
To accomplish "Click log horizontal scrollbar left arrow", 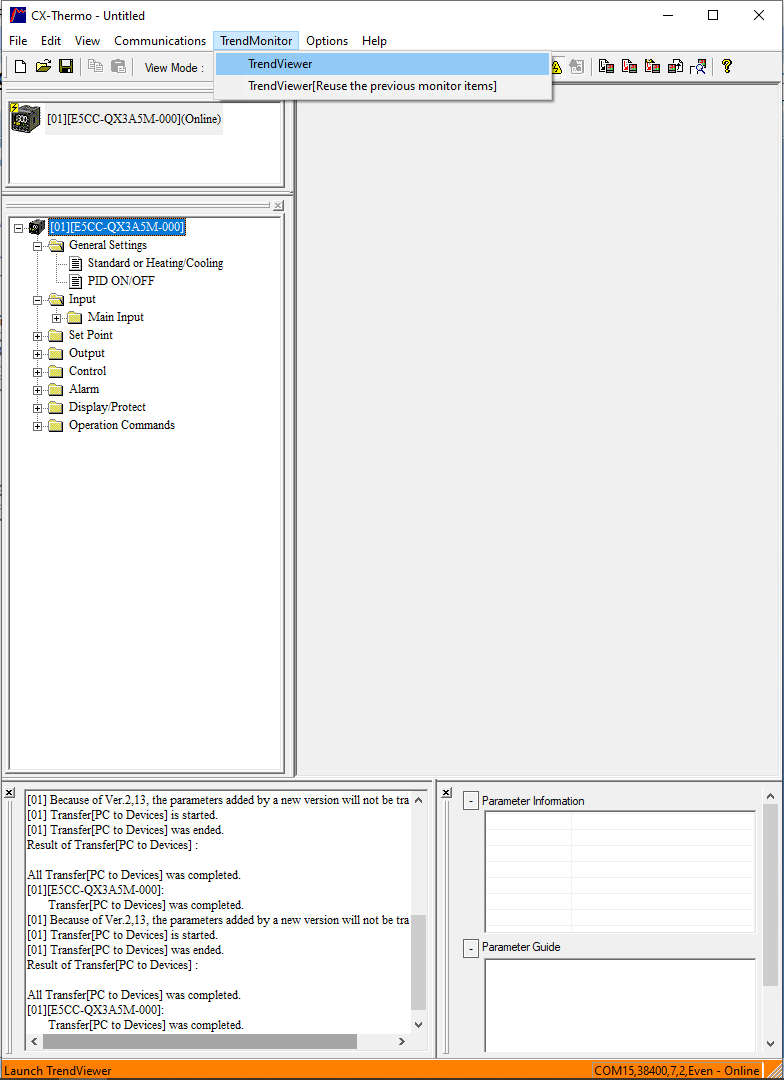I will pos(34,1041).
